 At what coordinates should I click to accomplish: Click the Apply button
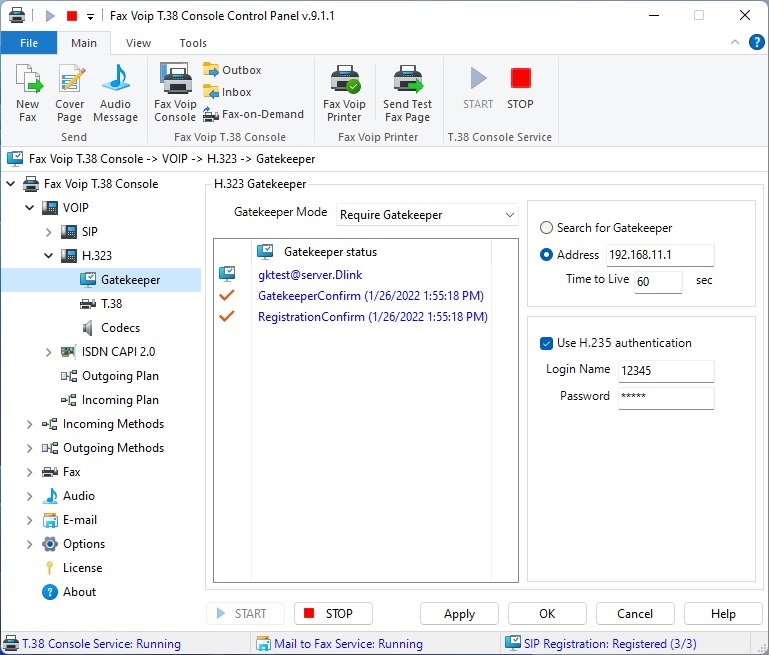pyautogui.click(x=460, y=613)
